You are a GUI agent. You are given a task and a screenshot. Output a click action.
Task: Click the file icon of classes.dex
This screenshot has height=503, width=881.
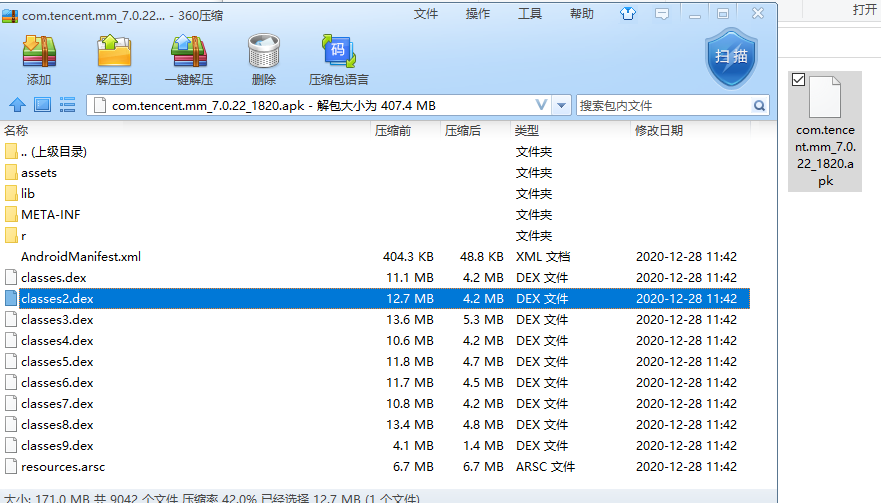click(x=11, y=277)
